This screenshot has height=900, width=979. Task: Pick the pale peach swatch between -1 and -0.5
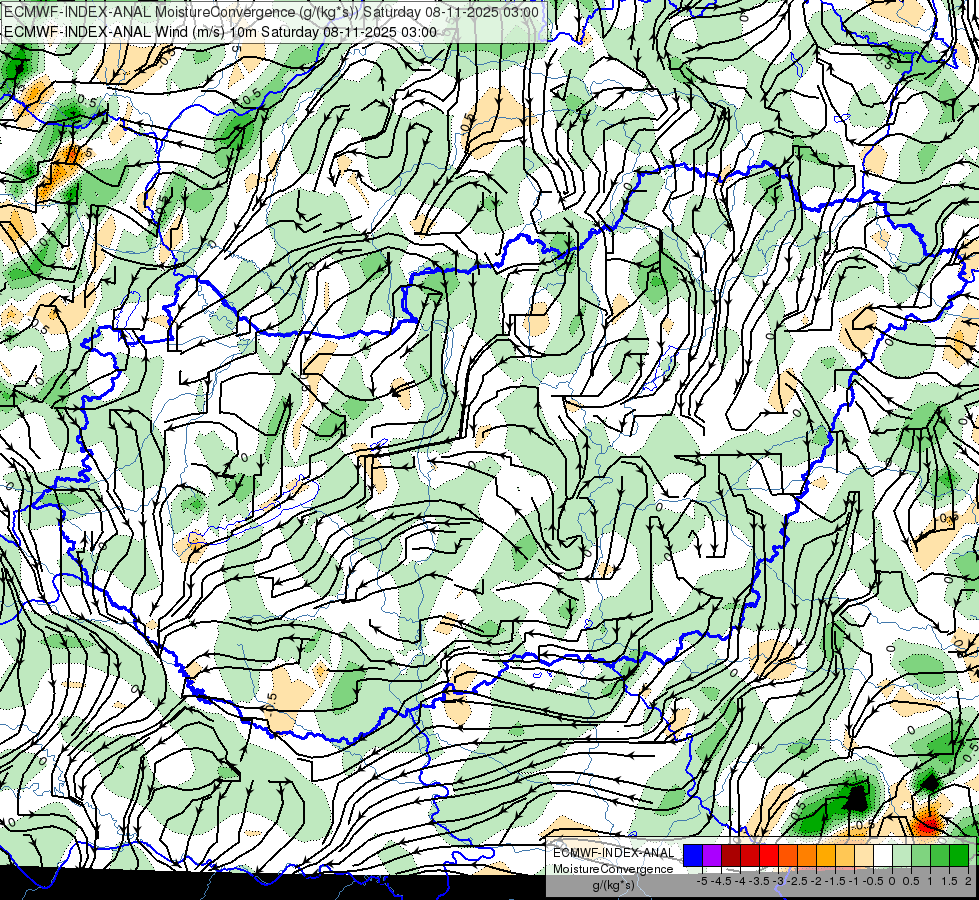pos(864,856)
